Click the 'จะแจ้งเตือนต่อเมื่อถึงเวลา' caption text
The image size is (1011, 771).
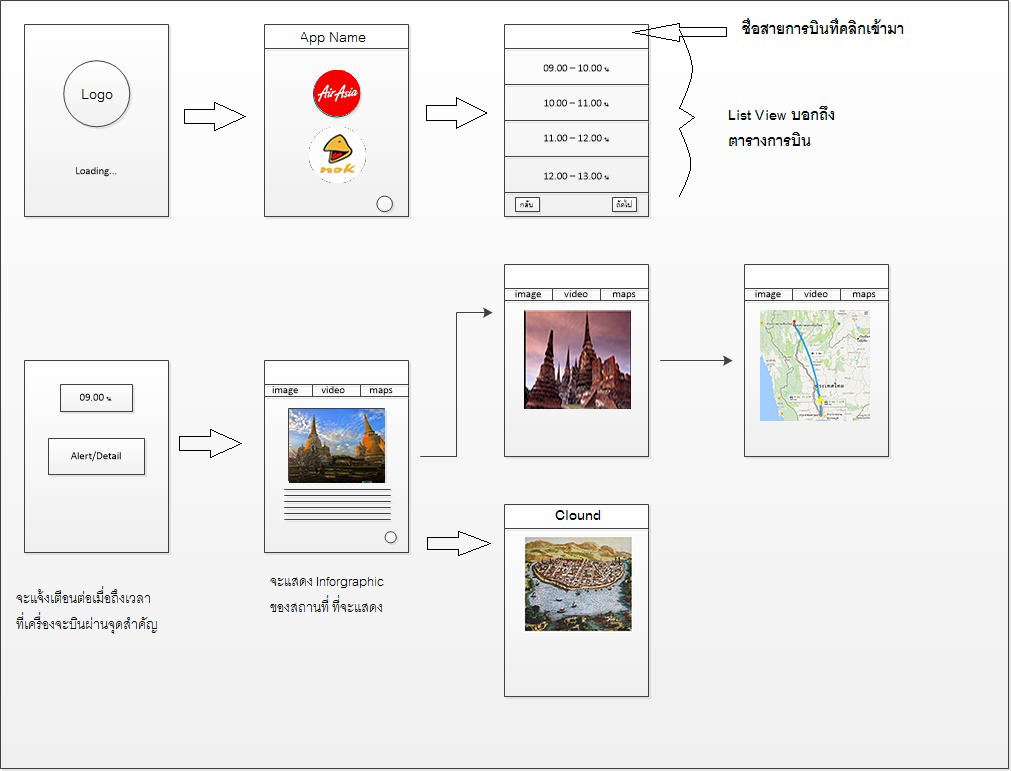(x=83, y=598)
